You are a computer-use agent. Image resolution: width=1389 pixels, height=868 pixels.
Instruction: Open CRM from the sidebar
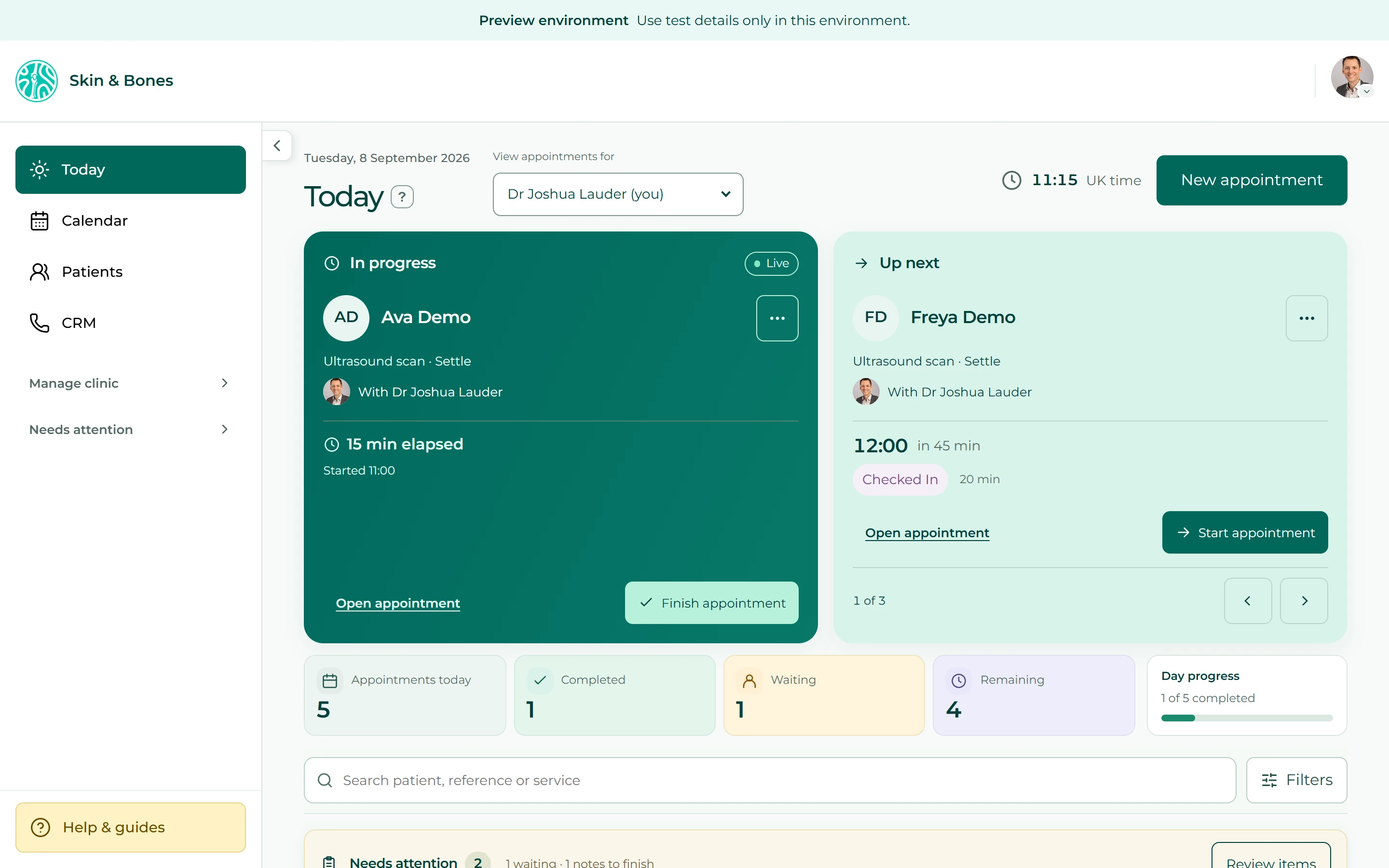[130, 323]
